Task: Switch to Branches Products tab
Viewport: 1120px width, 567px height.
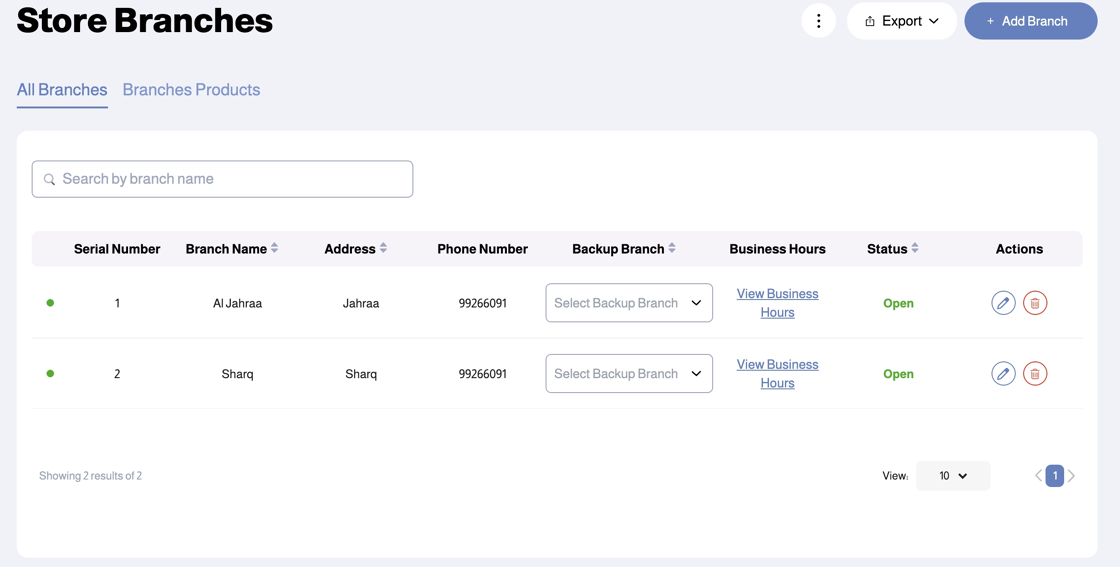Action: point(191,90)
